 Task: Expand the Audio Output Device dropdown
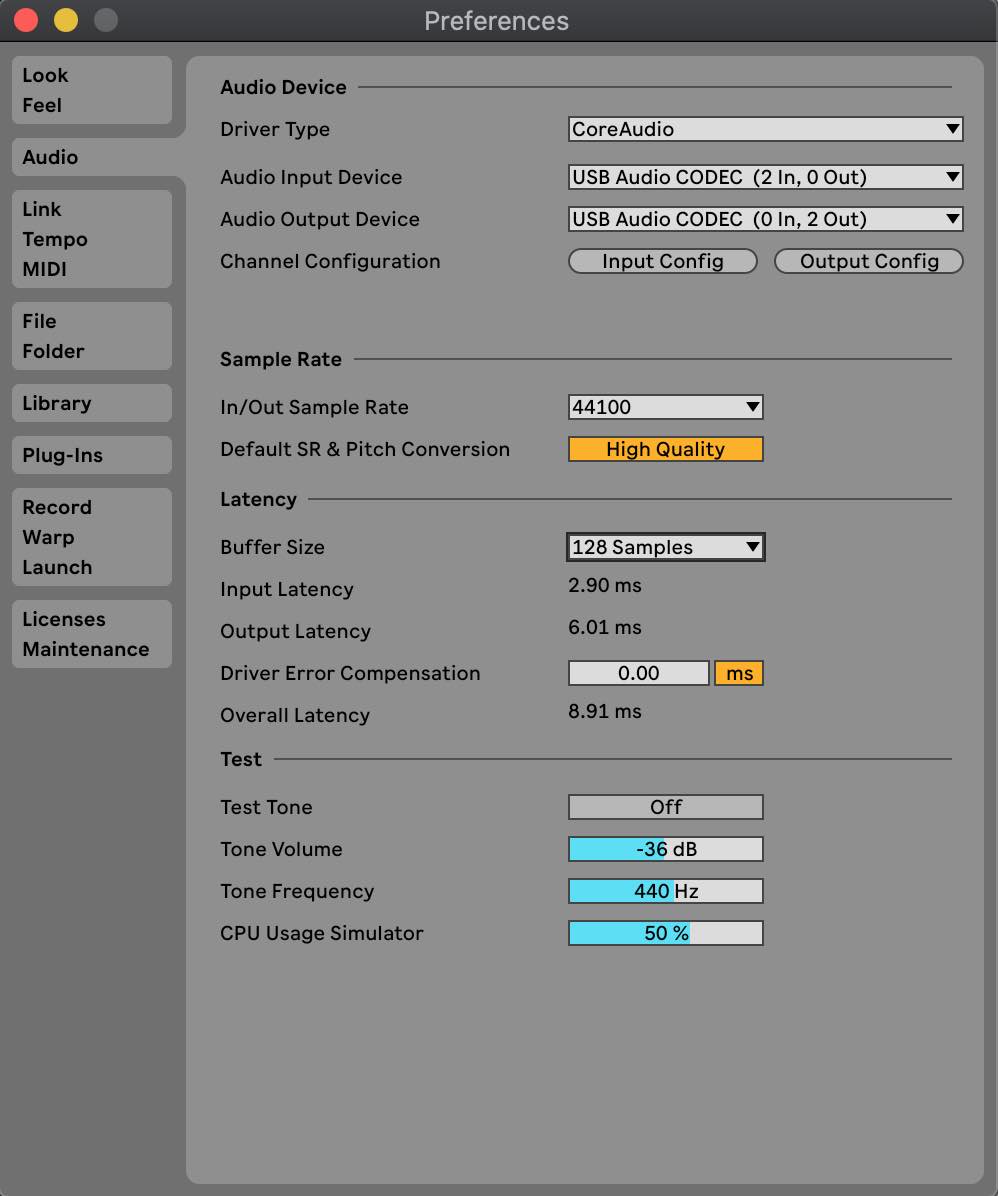point(765,219)
